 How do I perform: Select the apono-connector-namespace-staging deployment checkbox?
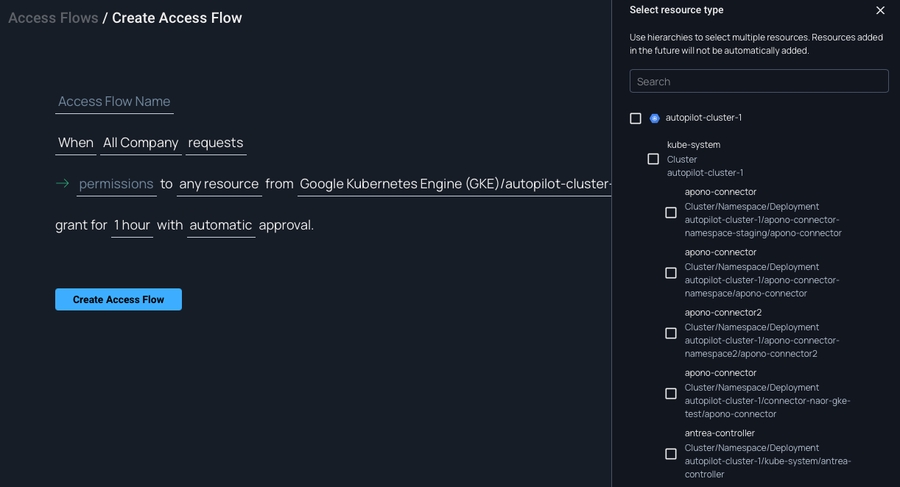click(671, 212)
